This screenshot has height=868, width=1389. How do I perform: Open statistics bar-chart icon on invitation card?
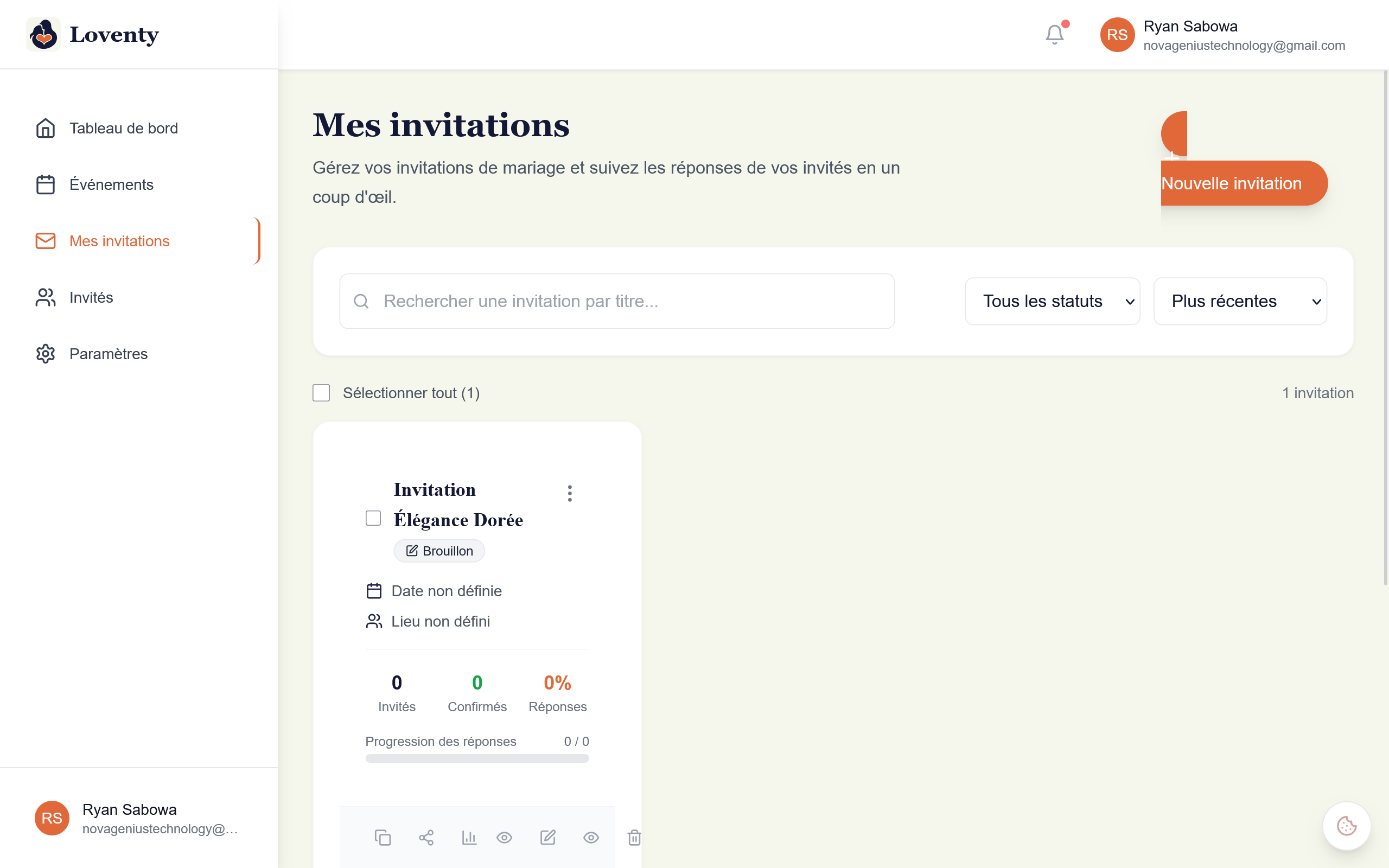point(469,838)
